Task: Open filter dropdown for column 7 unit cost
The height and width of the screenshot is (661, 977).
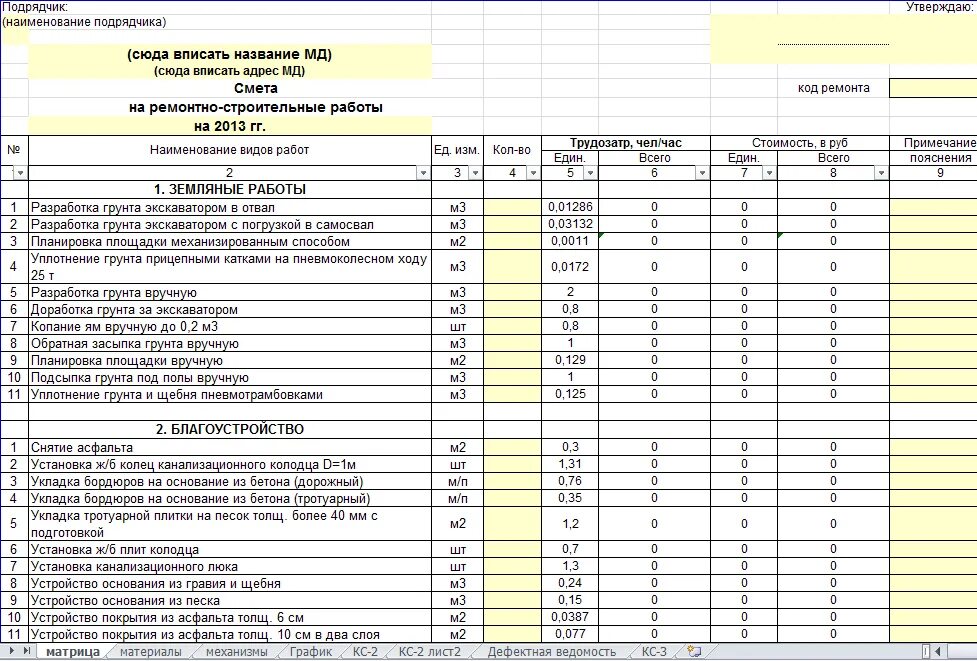Action: point(770,173)
